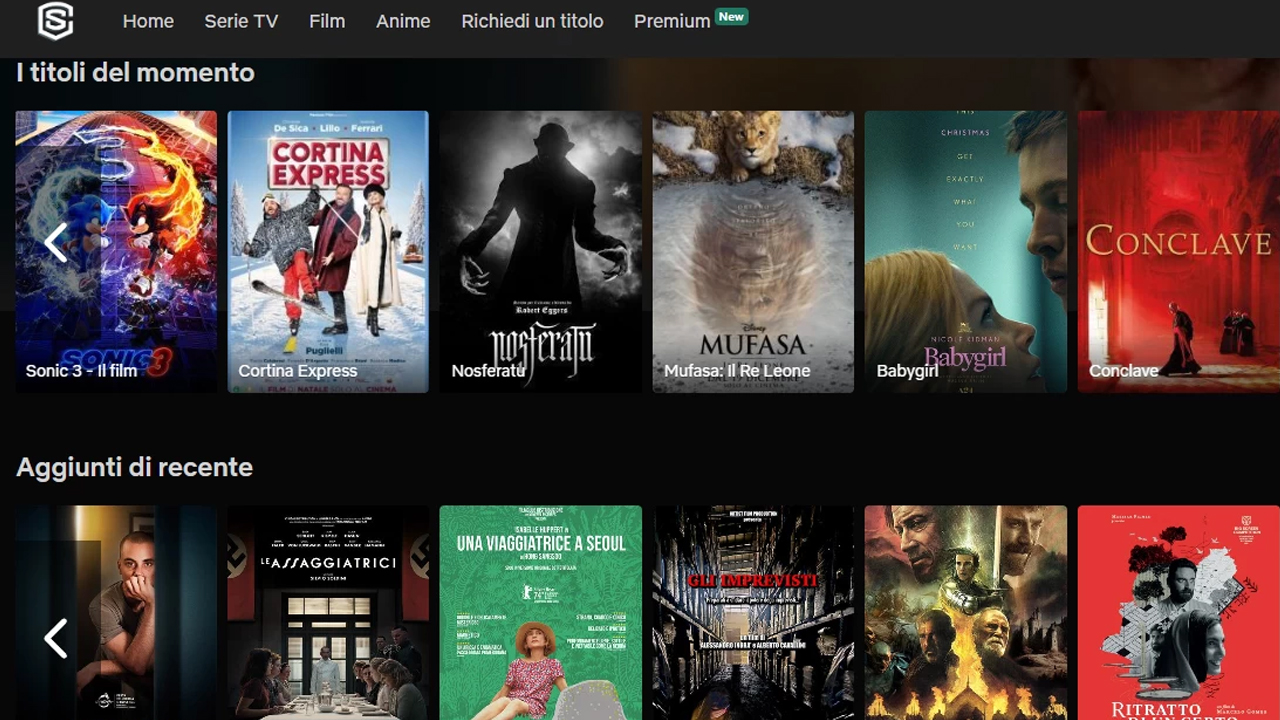Open the Nosferatu poster
1280x720 pixels.
[541, 251]
